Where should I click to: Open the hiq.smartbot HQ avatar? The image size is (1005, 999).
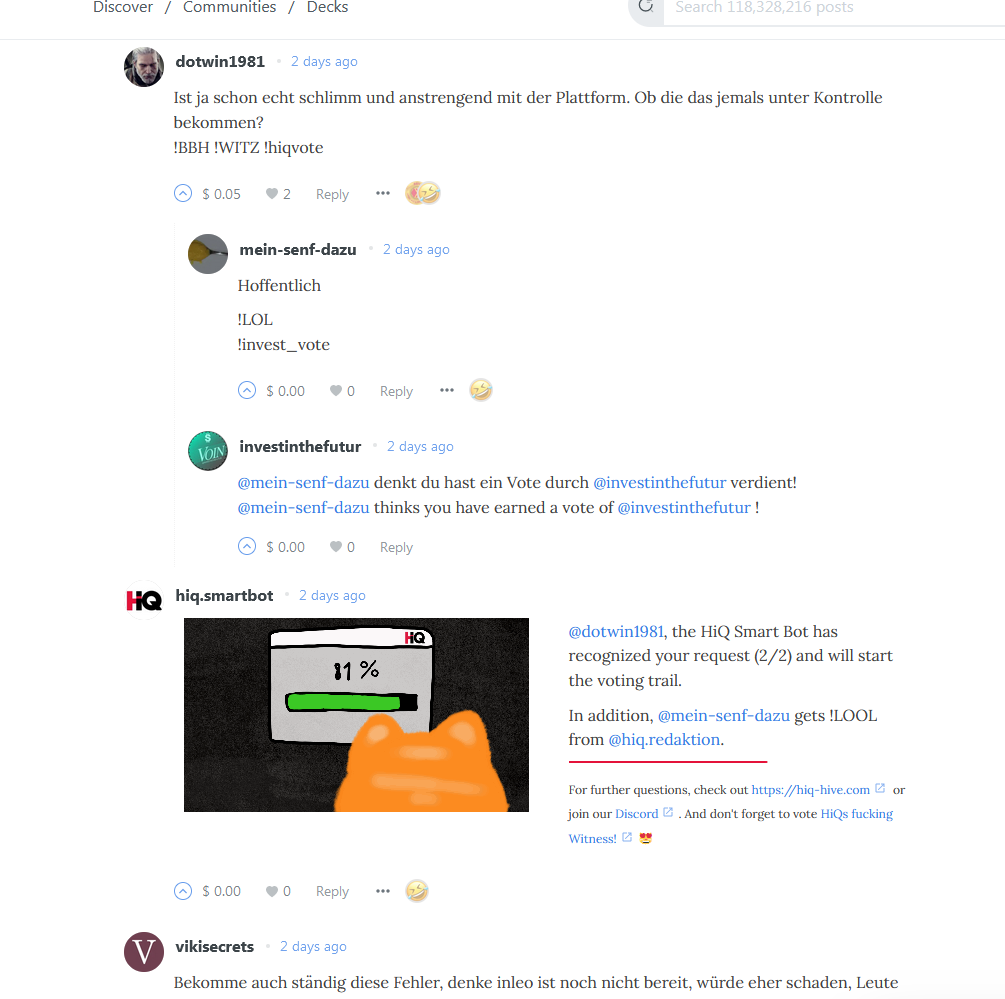[x=144, y=600]
